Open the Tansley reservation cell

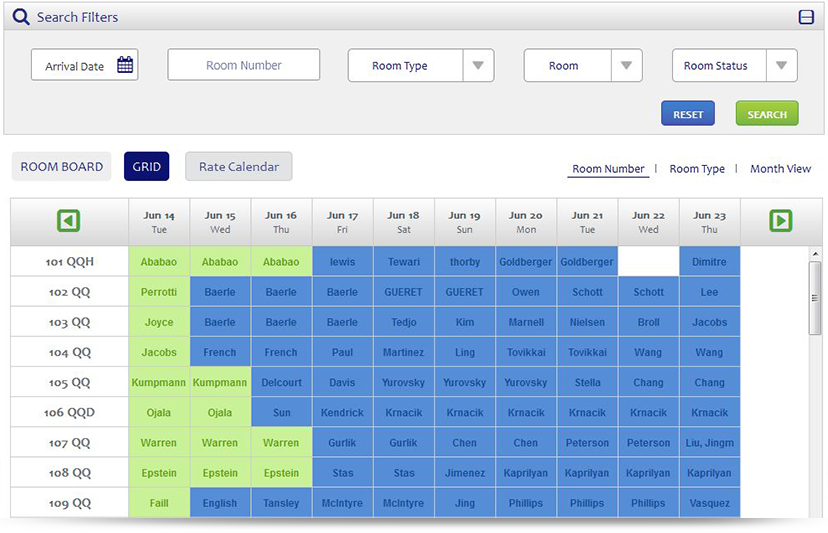[281, 503]
